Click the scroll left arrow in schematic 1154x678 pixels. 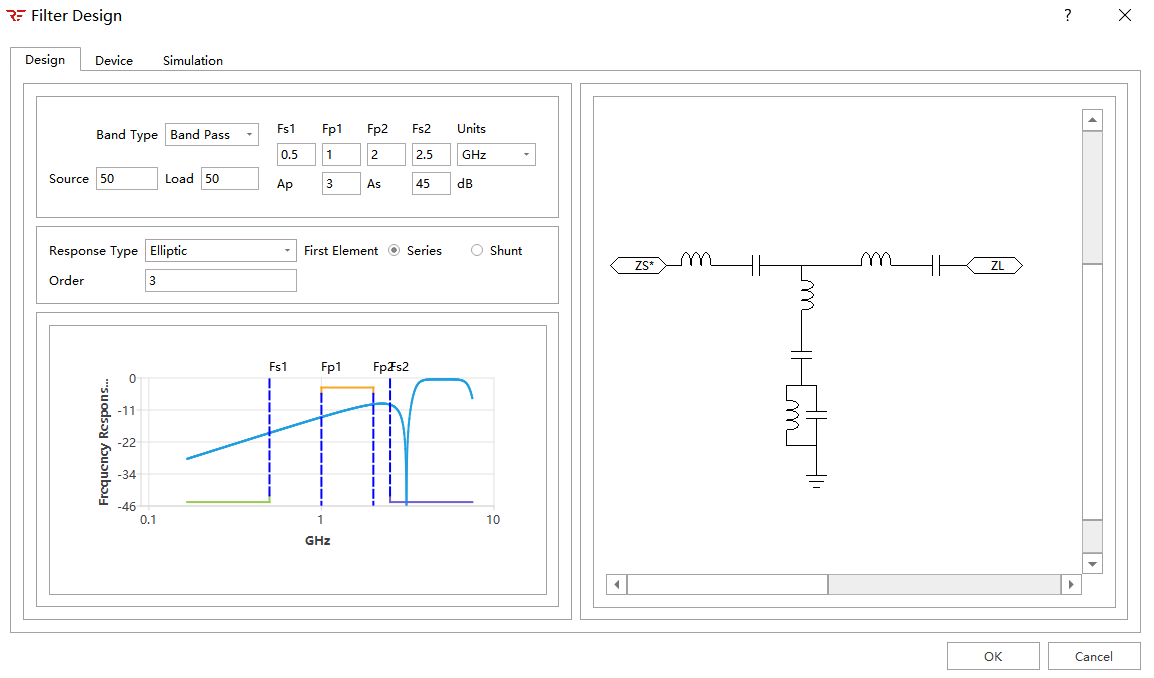coord(617,585)
